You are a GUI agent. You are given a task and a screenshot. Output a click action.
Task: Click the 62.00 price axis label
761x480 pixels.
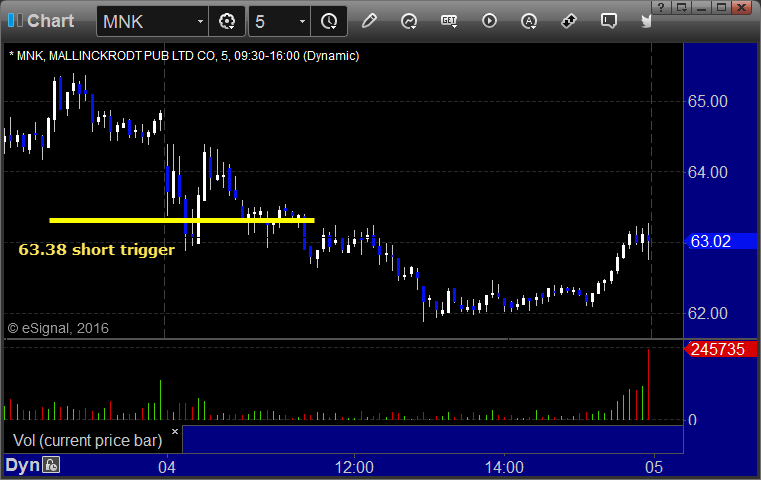pos(708,314)
